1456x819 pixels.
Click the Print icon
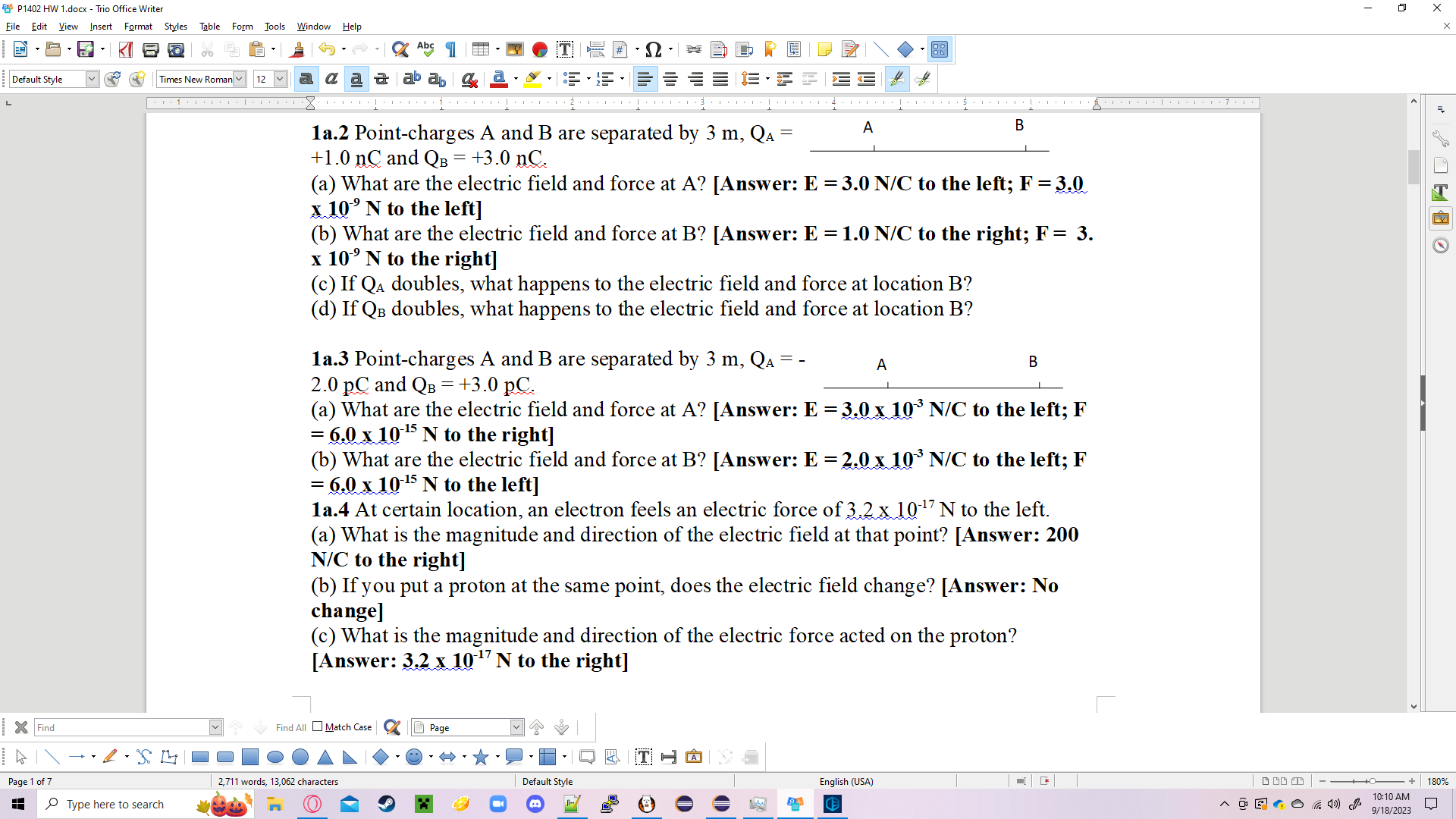[151, 50]
